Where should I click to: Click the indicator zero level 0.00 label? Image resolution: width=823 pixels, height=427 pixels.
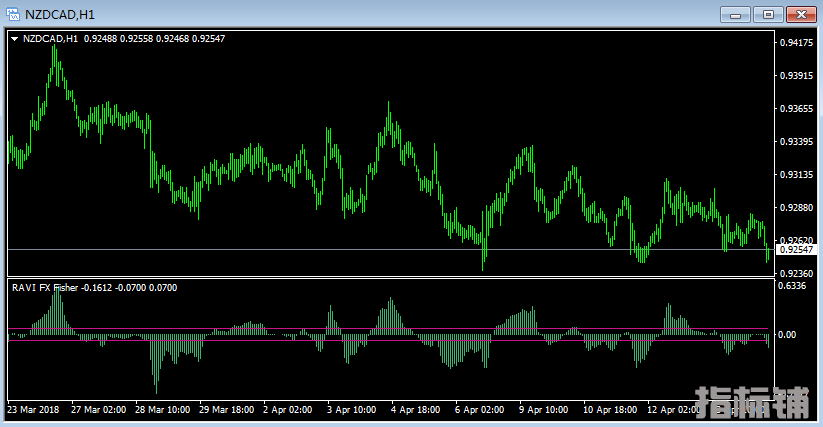(x=787, y=335)
